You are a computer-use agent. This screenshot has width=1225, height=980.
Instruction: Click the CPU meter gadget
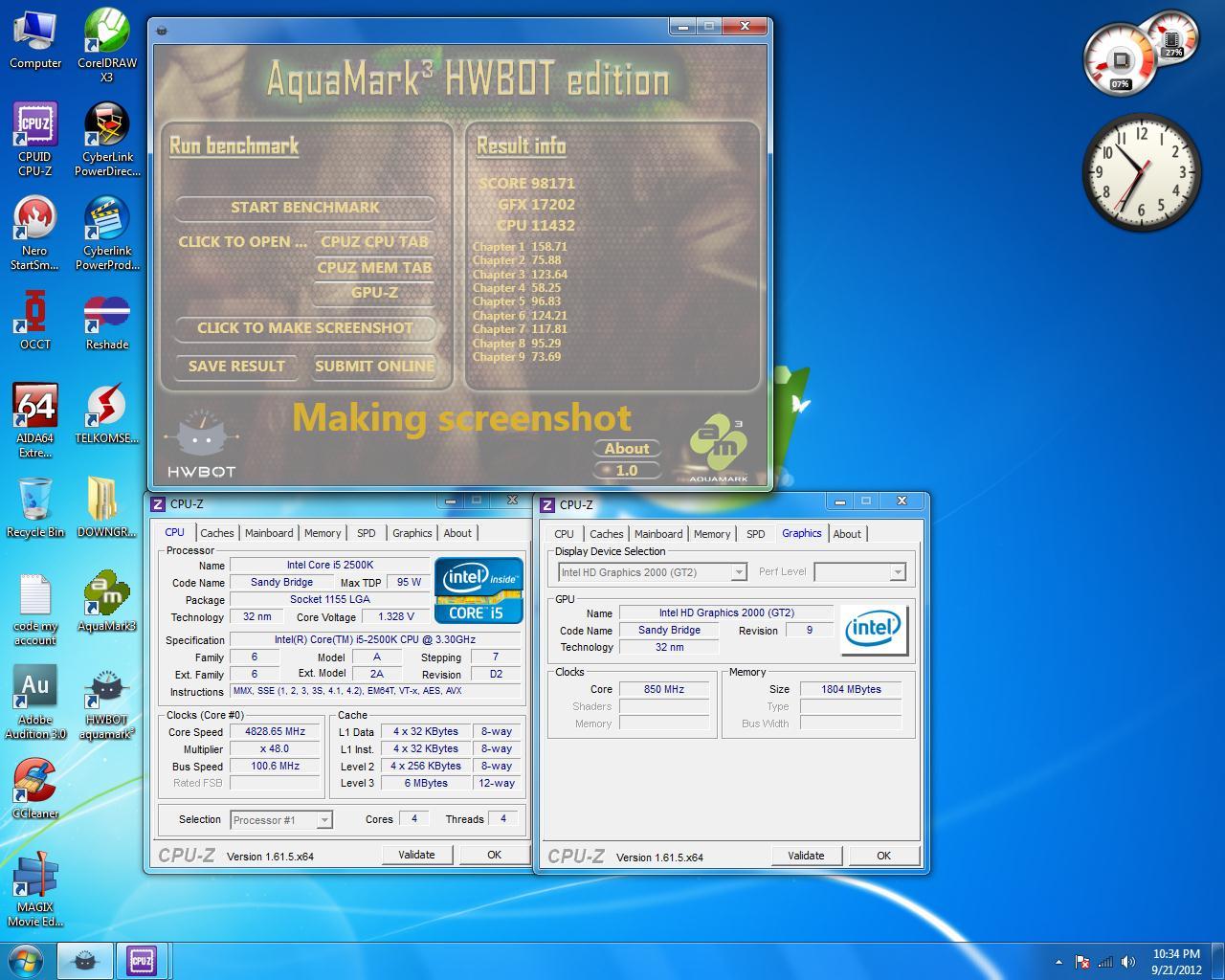click(1121, 61)
